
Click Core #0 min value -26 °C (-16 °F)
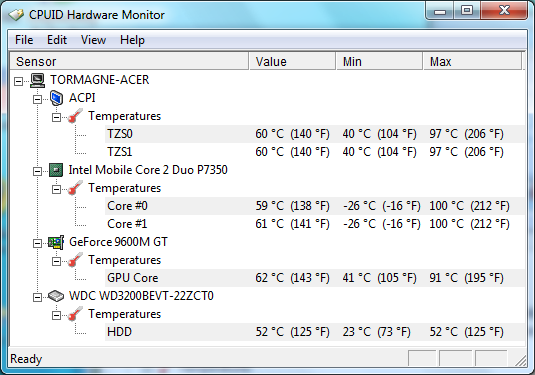click(382, 206)
